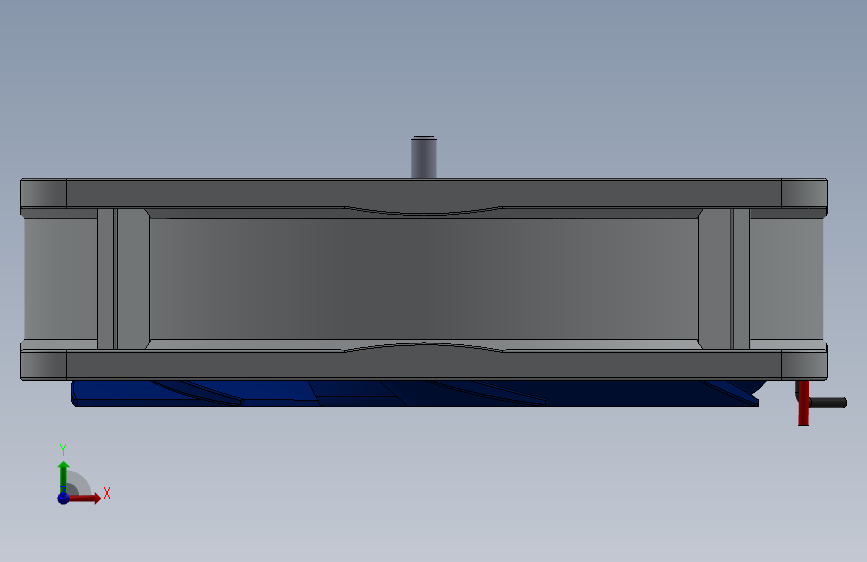Select the right vertical rib of the housing
Image resolution: width=867 pixels, height=562 pixels.
pyautogui.click(x=724, y=279)
